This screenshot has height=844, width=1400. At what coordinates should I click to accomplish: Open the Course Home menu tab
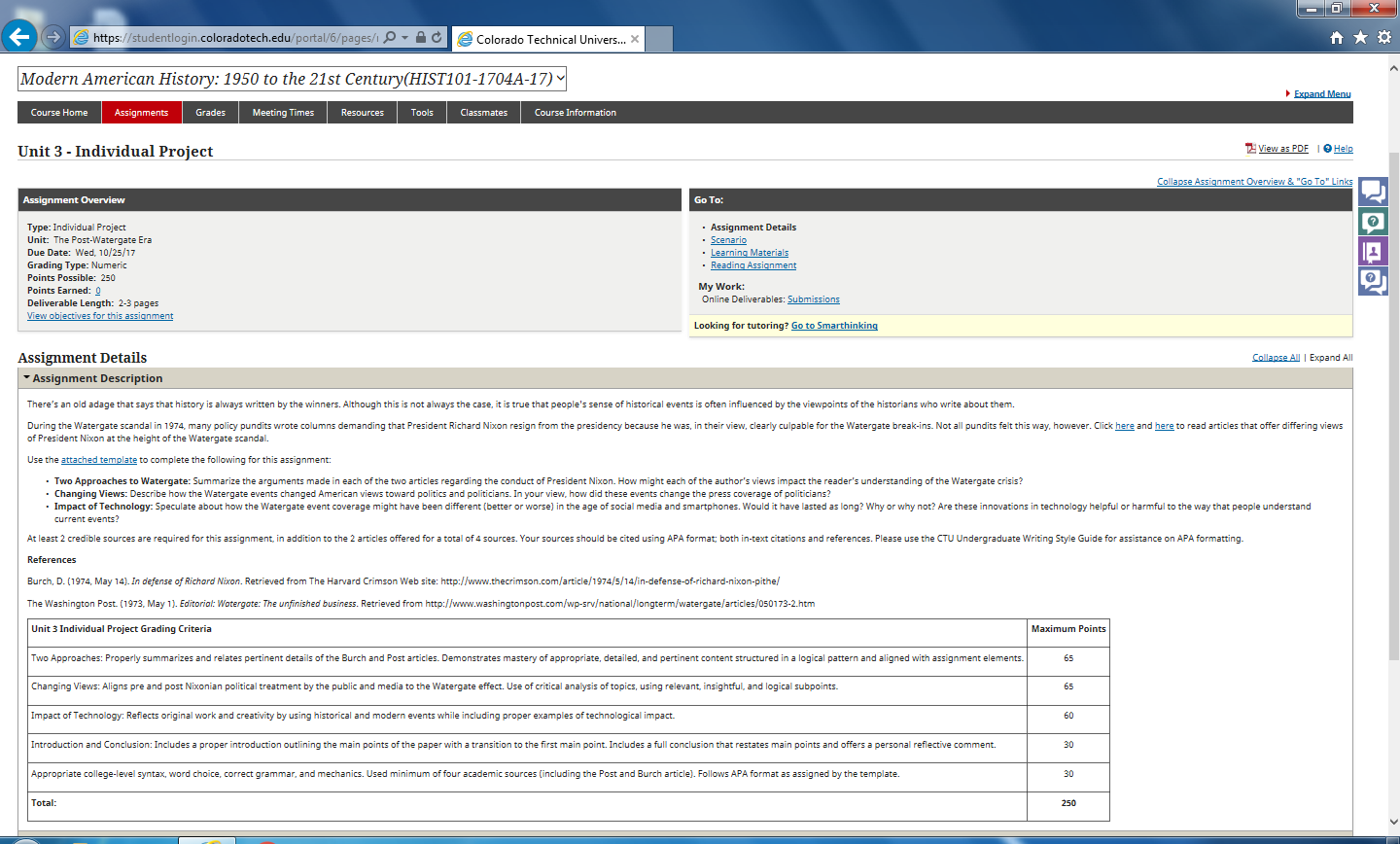point(59,113)
